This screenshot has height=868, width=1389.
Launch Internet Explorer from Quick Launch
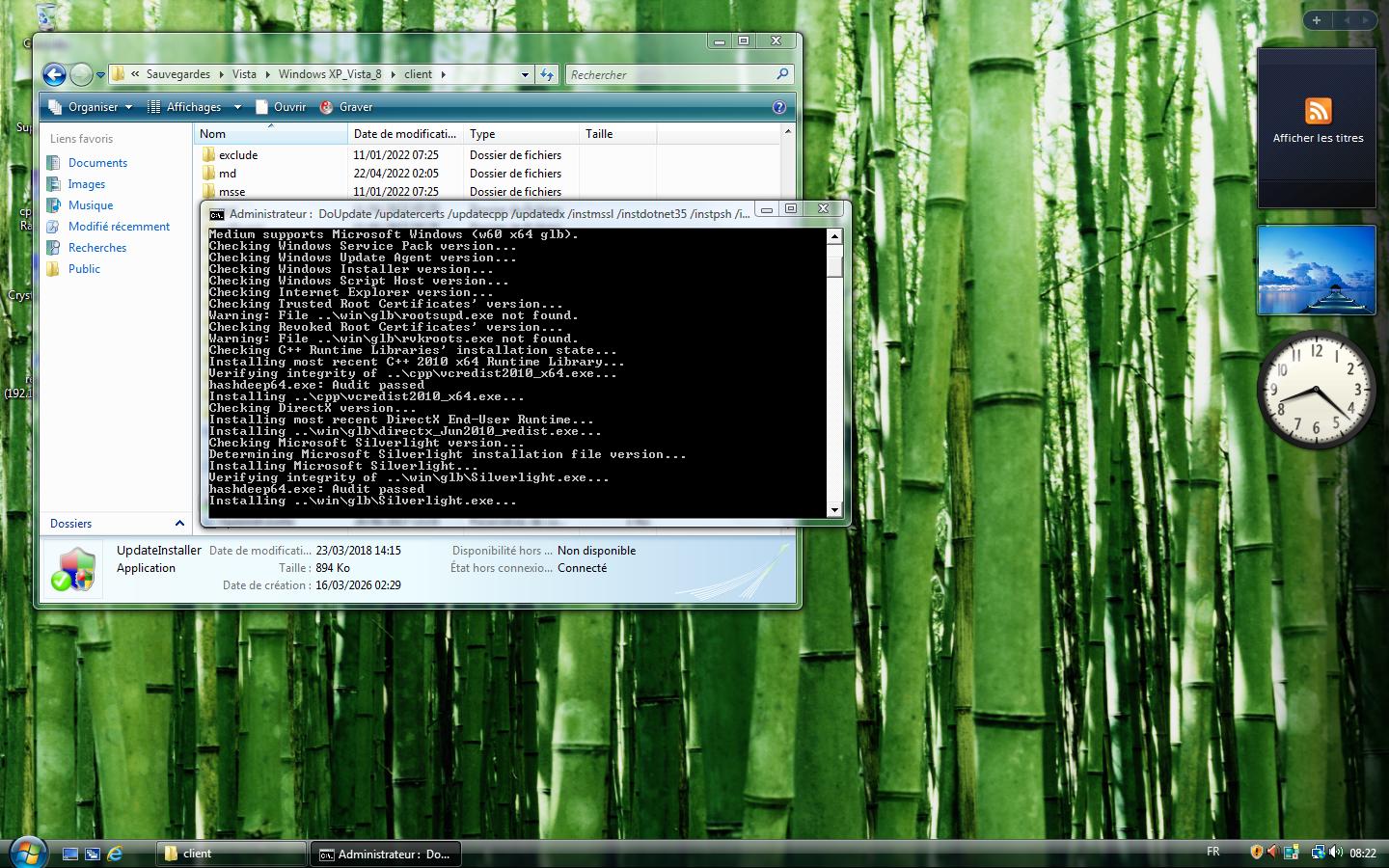tap(115, 854)
